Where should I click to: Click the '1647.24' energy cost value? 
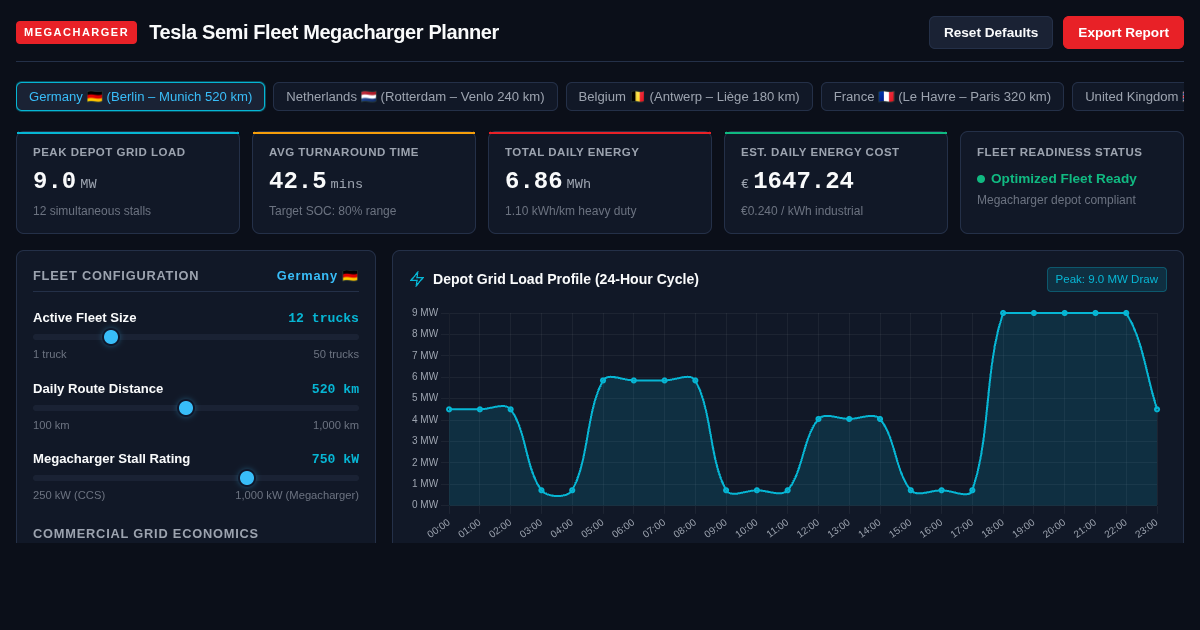click(x=803, y=181)
